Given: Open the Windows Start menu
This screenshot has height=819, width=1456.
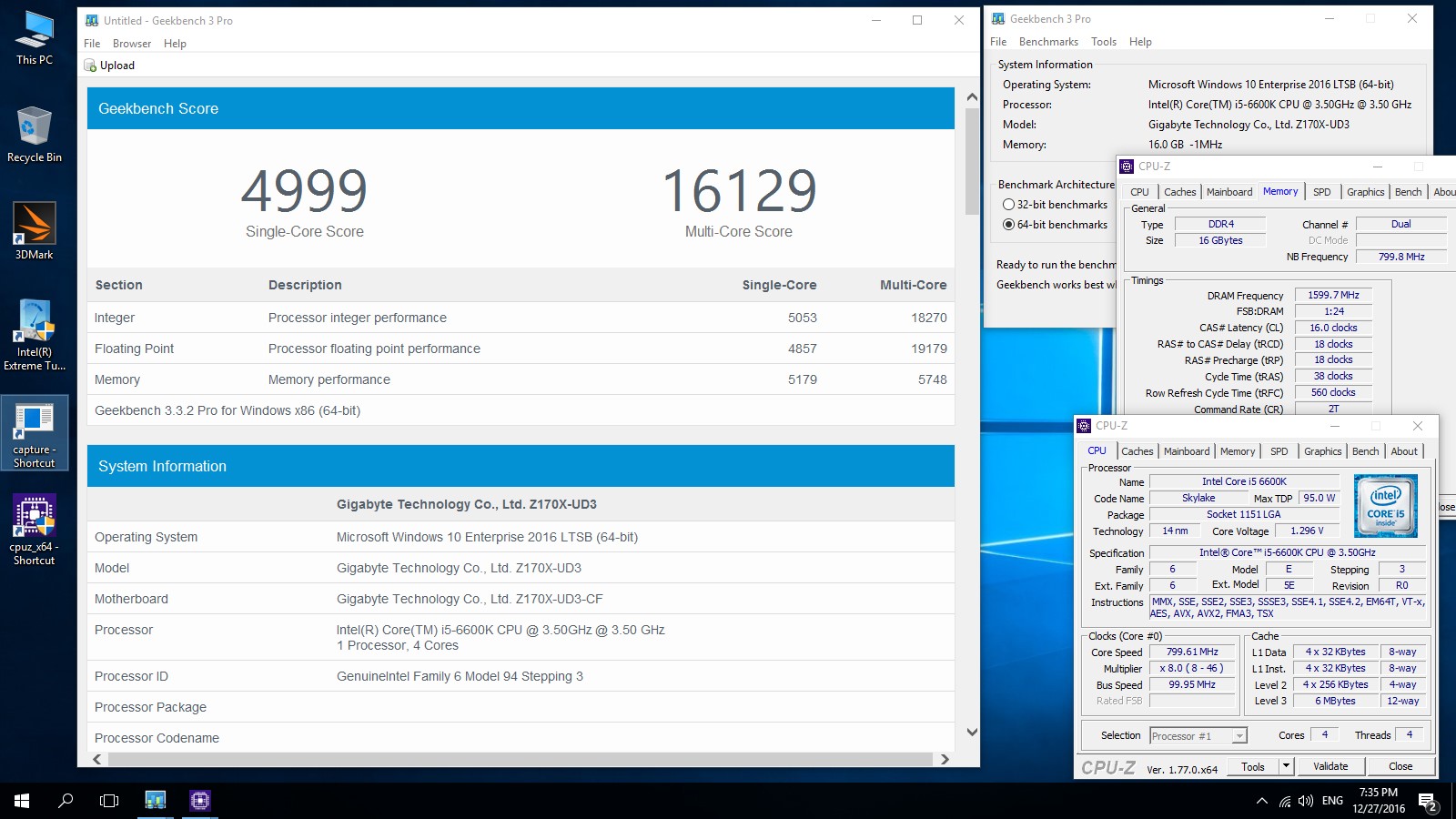Looking at the screenshot, I should 22,801.
